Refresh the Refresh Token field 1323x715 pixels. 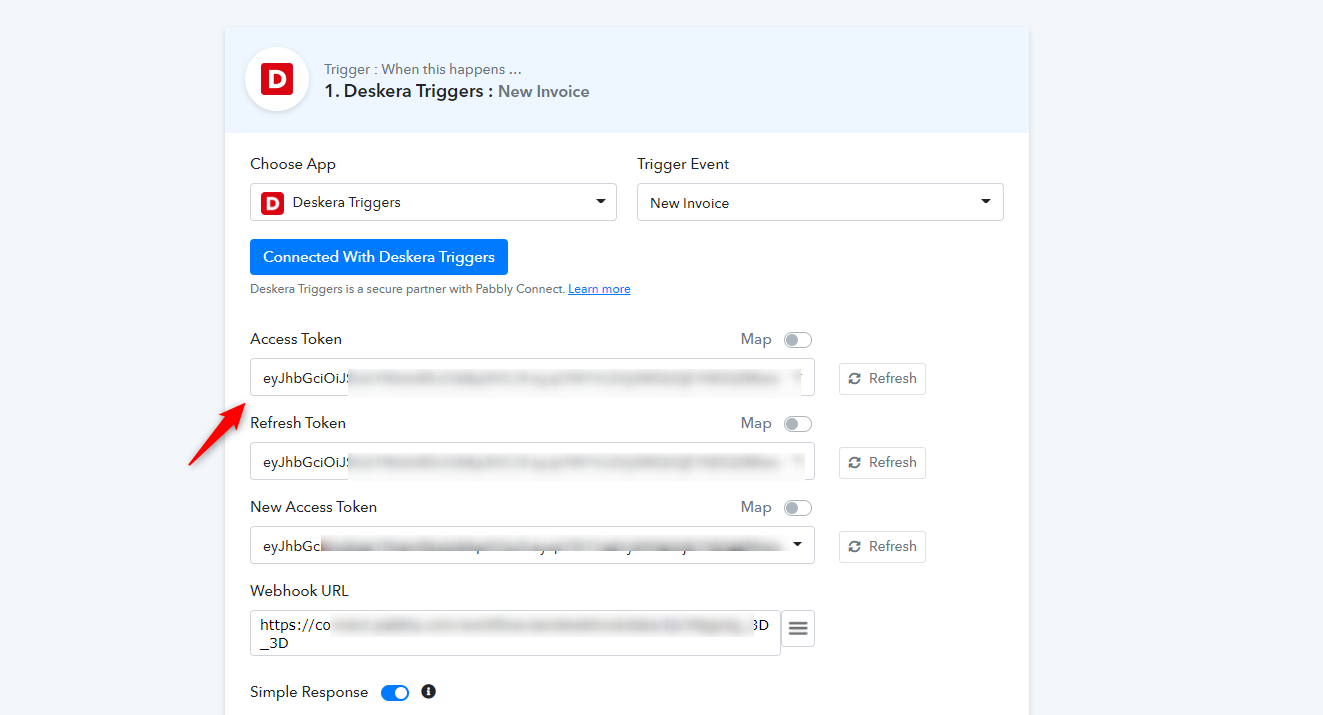882,463
